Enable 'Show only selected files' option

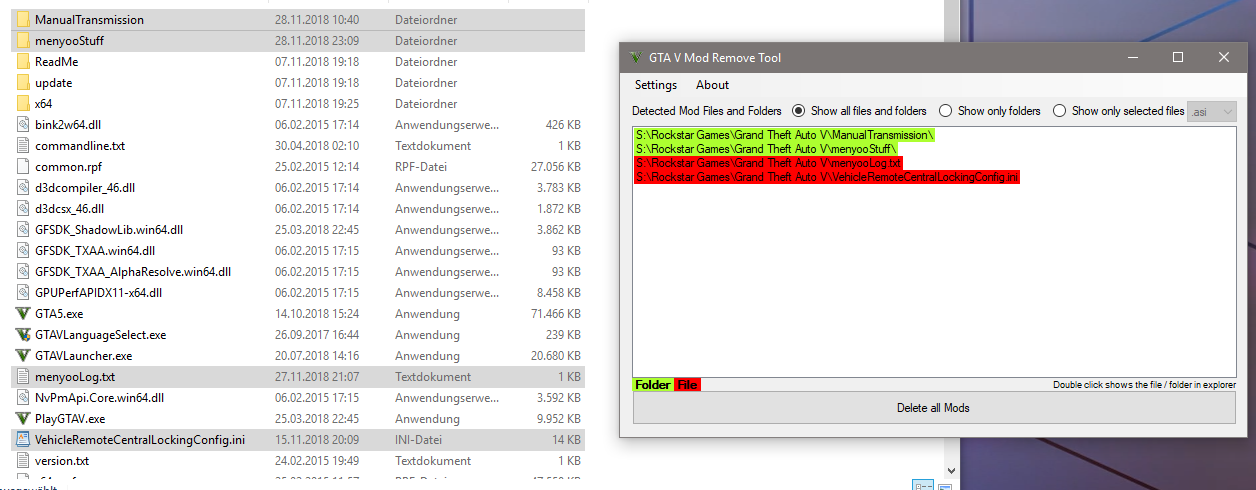point(1060,111)
